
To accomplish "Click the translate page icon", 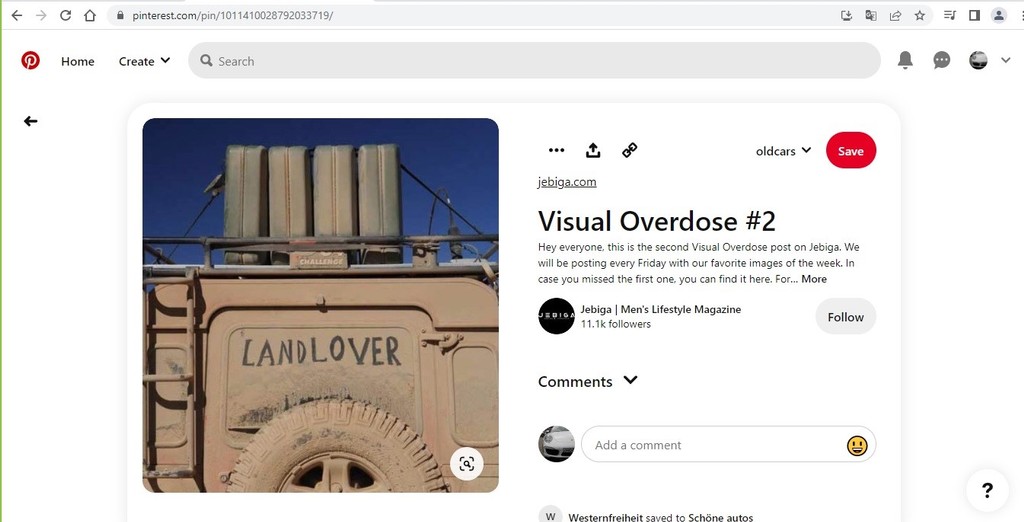I will (871, 15).
